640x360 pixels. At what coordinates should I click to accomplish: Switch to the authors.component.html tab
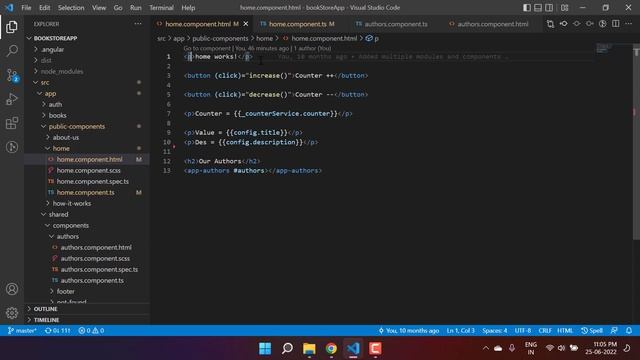489,24
